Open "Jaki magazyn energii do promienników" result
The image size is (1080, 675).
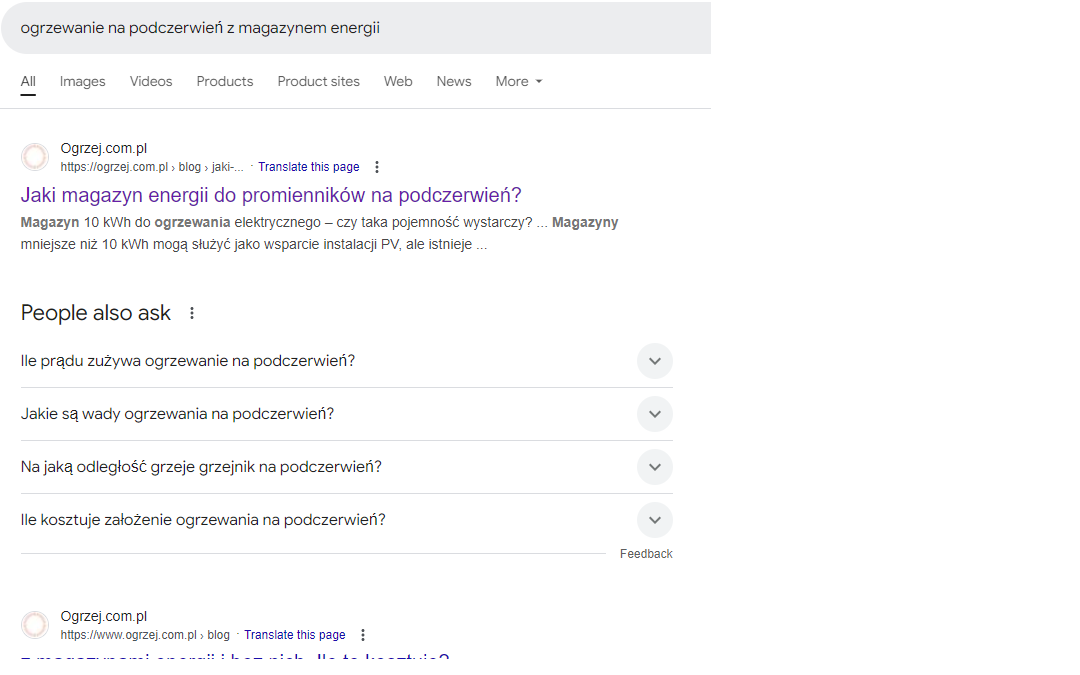[271, 195]
